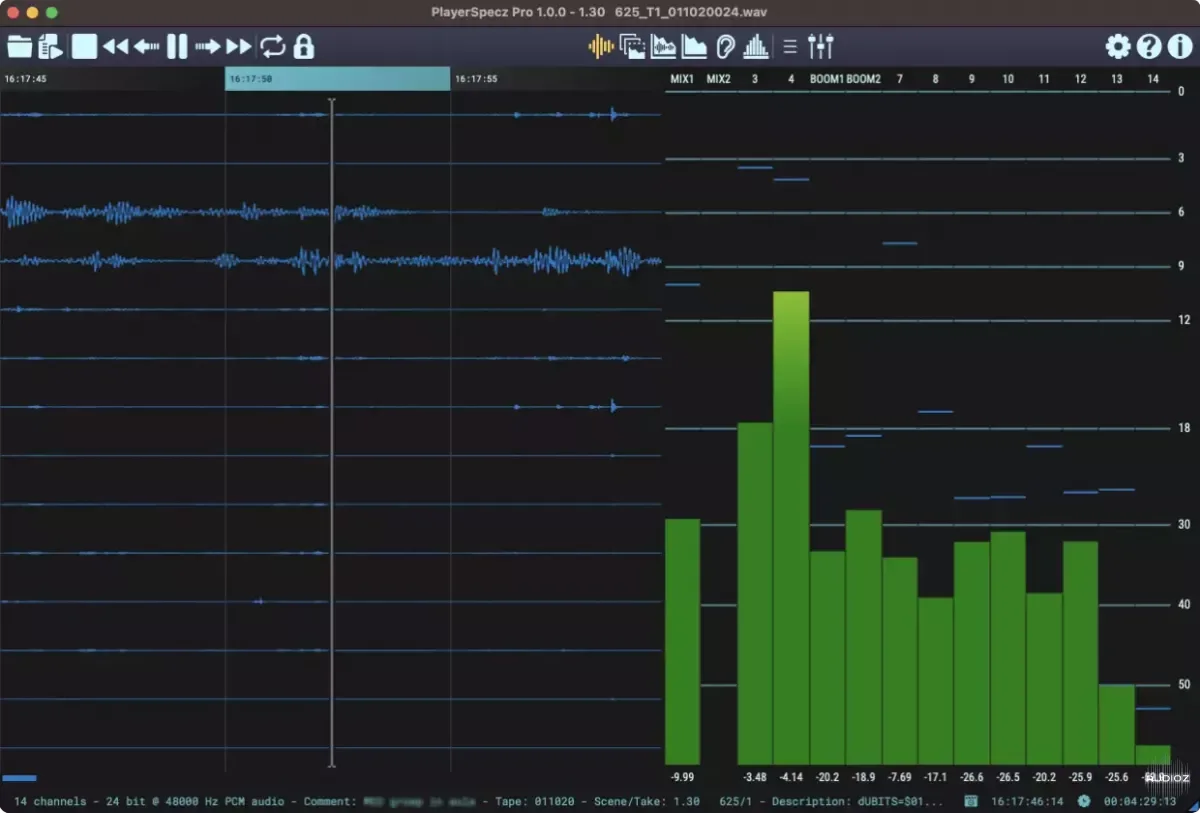Toggle the padlock lock button
The height and width of the screenshot is (813, 1200).
303,46
